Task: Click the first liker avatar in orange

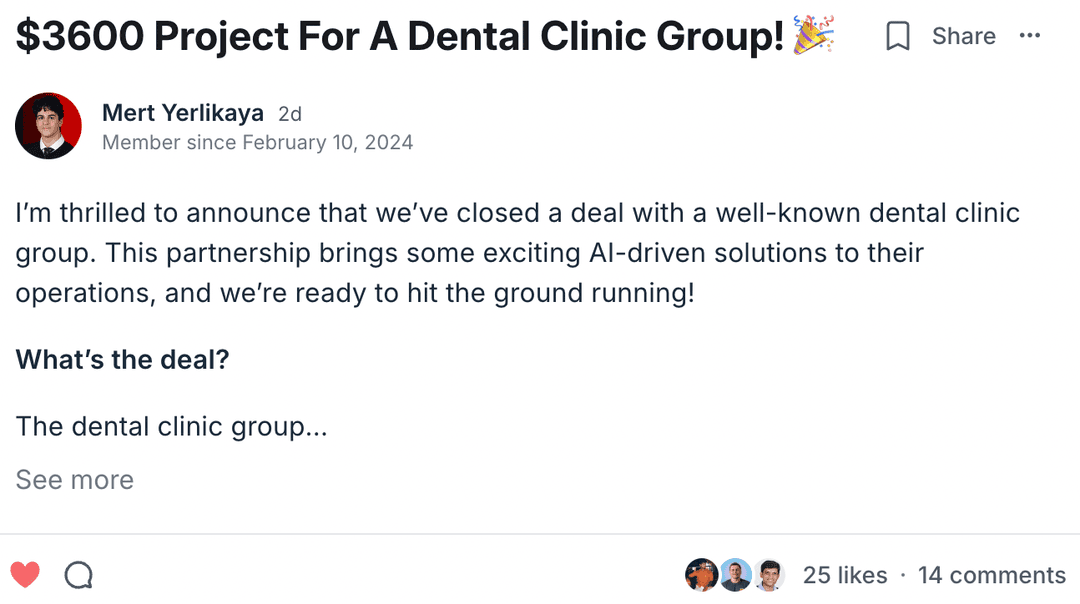Action: tap(701, 575)
